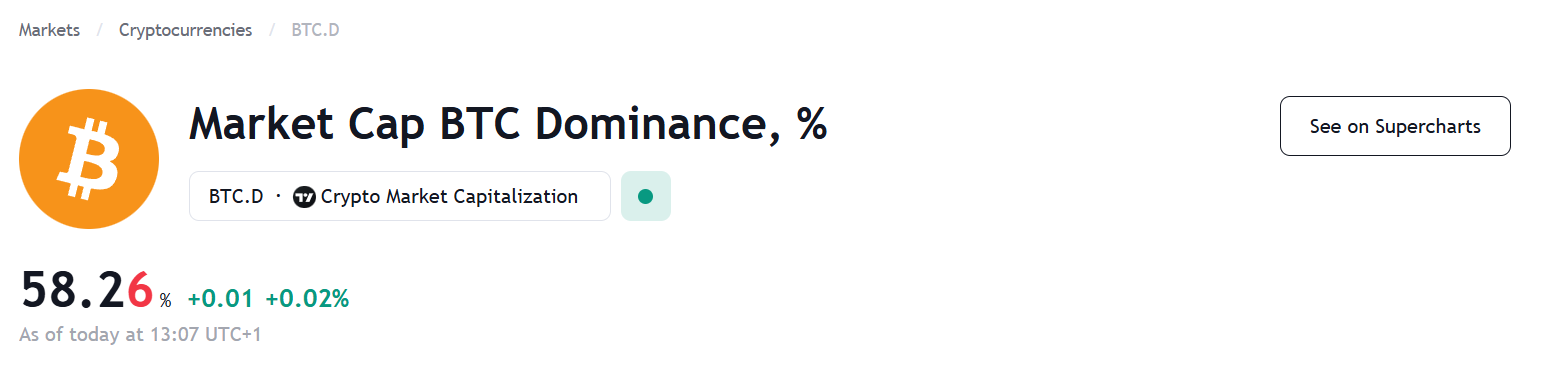This screenshot has height=370, width=1554.
Task: Open the See on Supercharts button
Action: point(1395,126)
